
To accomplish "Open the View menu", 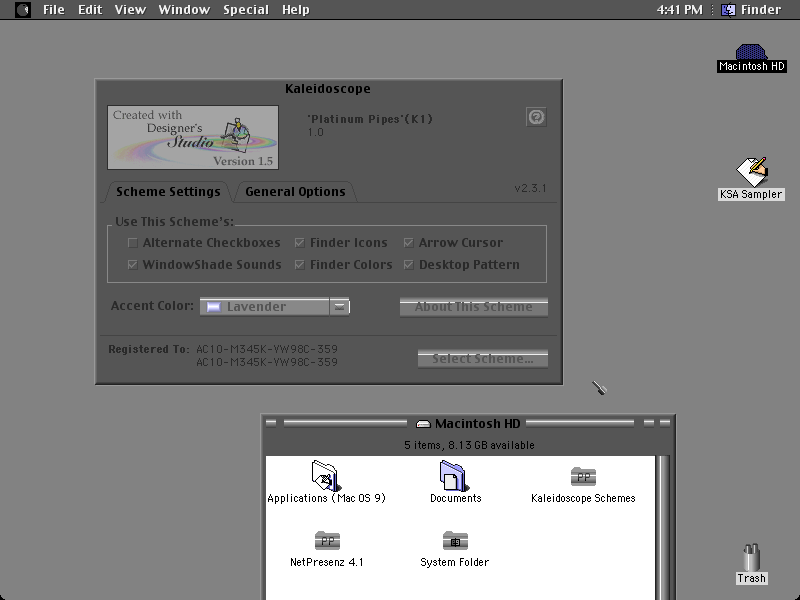I will (x=130, y=10).
